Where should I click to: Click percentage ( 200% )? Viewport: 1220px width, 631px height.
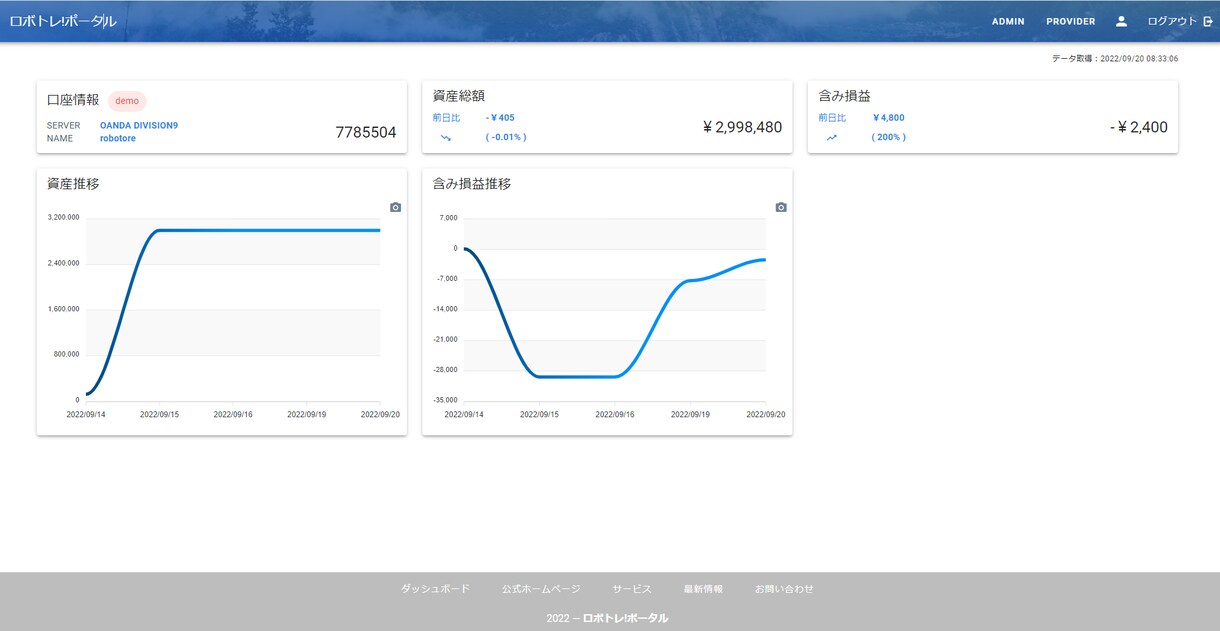click(x=889, y=138)
